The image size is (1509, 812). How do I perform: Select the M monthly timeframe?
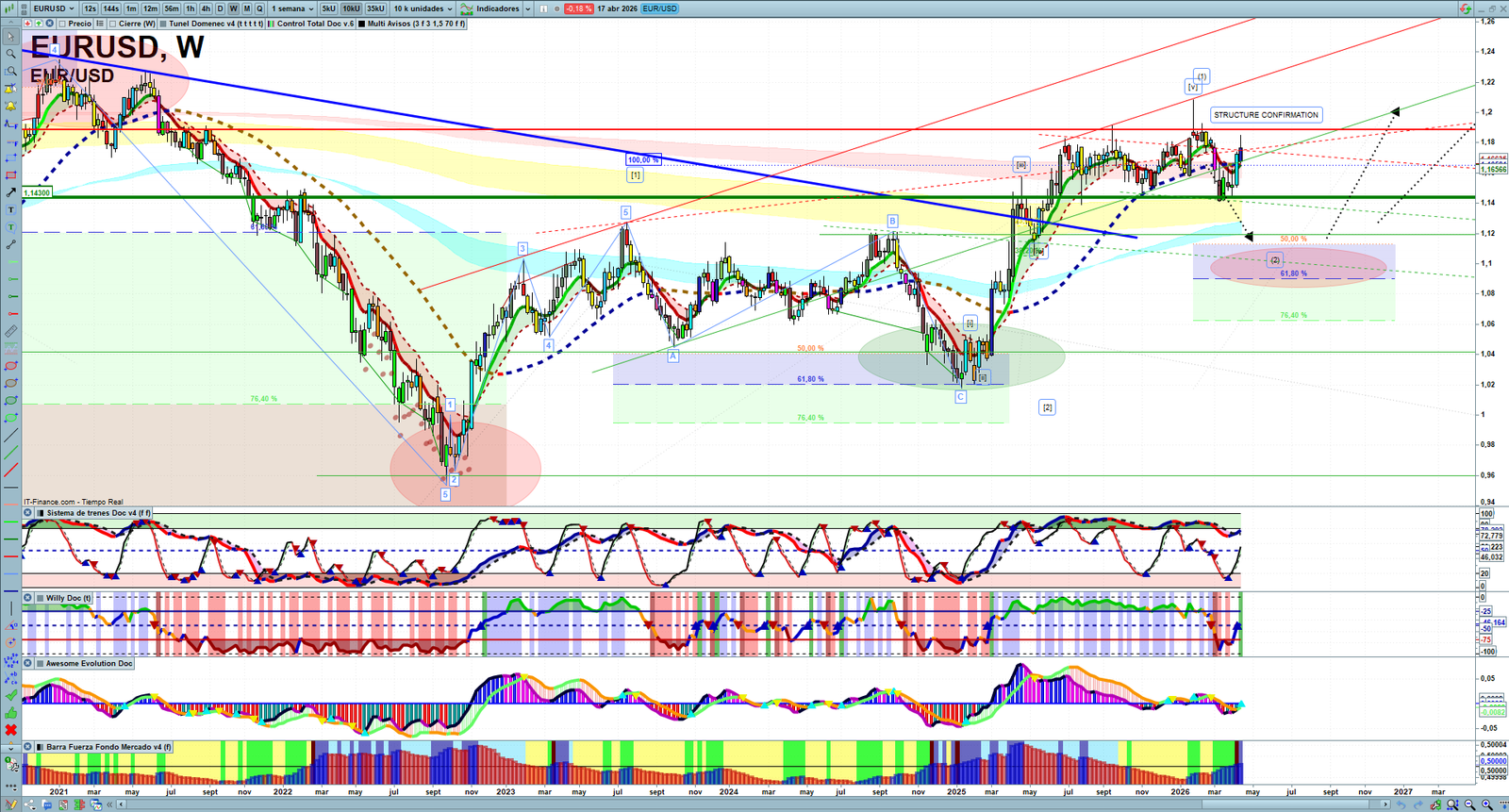[247, 8]
